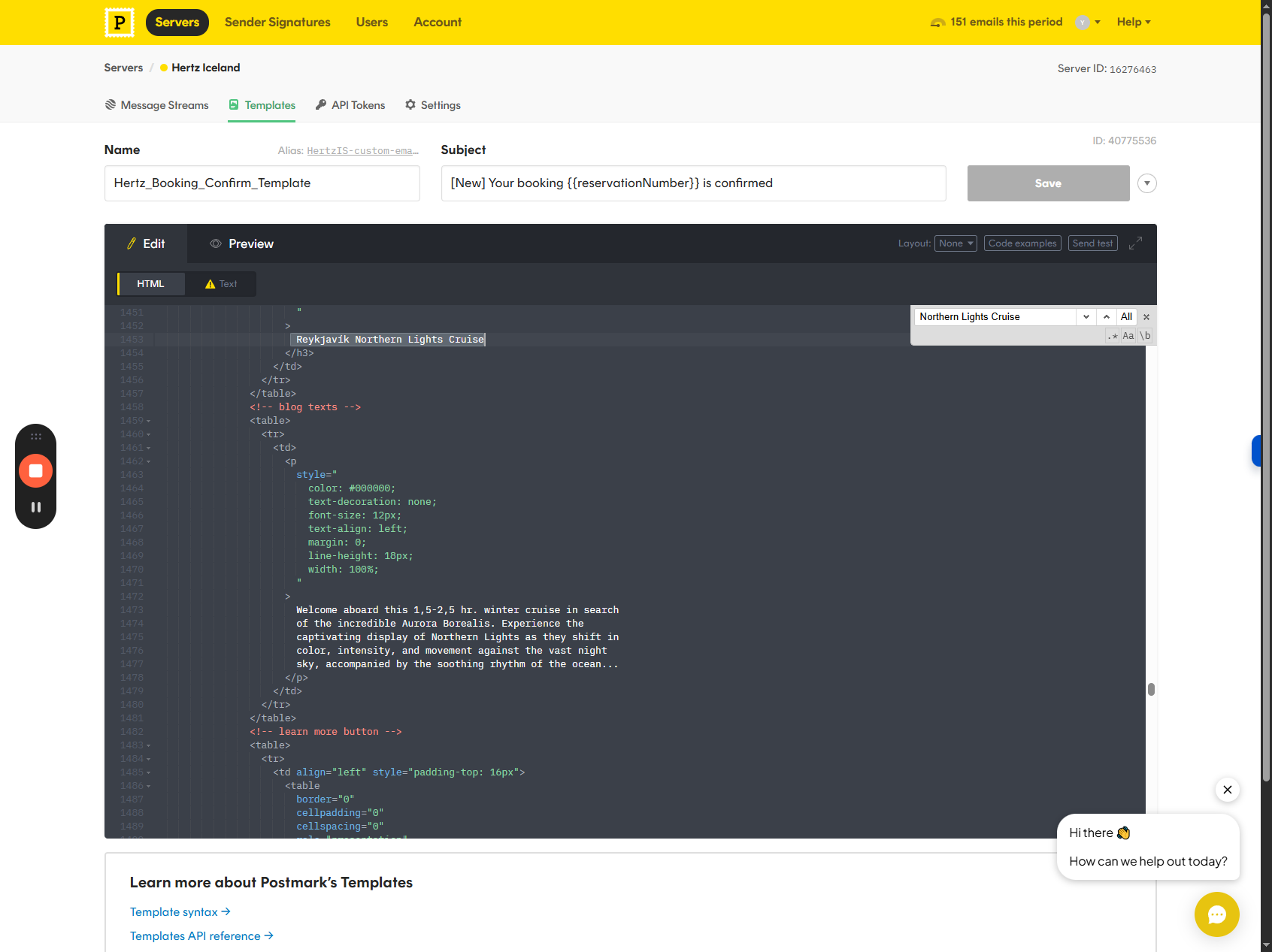Toggle whole word search option
Image resolution: width=1272 pixels, height=952 pixels.
pyautogui.click(x=1145, y=336)
